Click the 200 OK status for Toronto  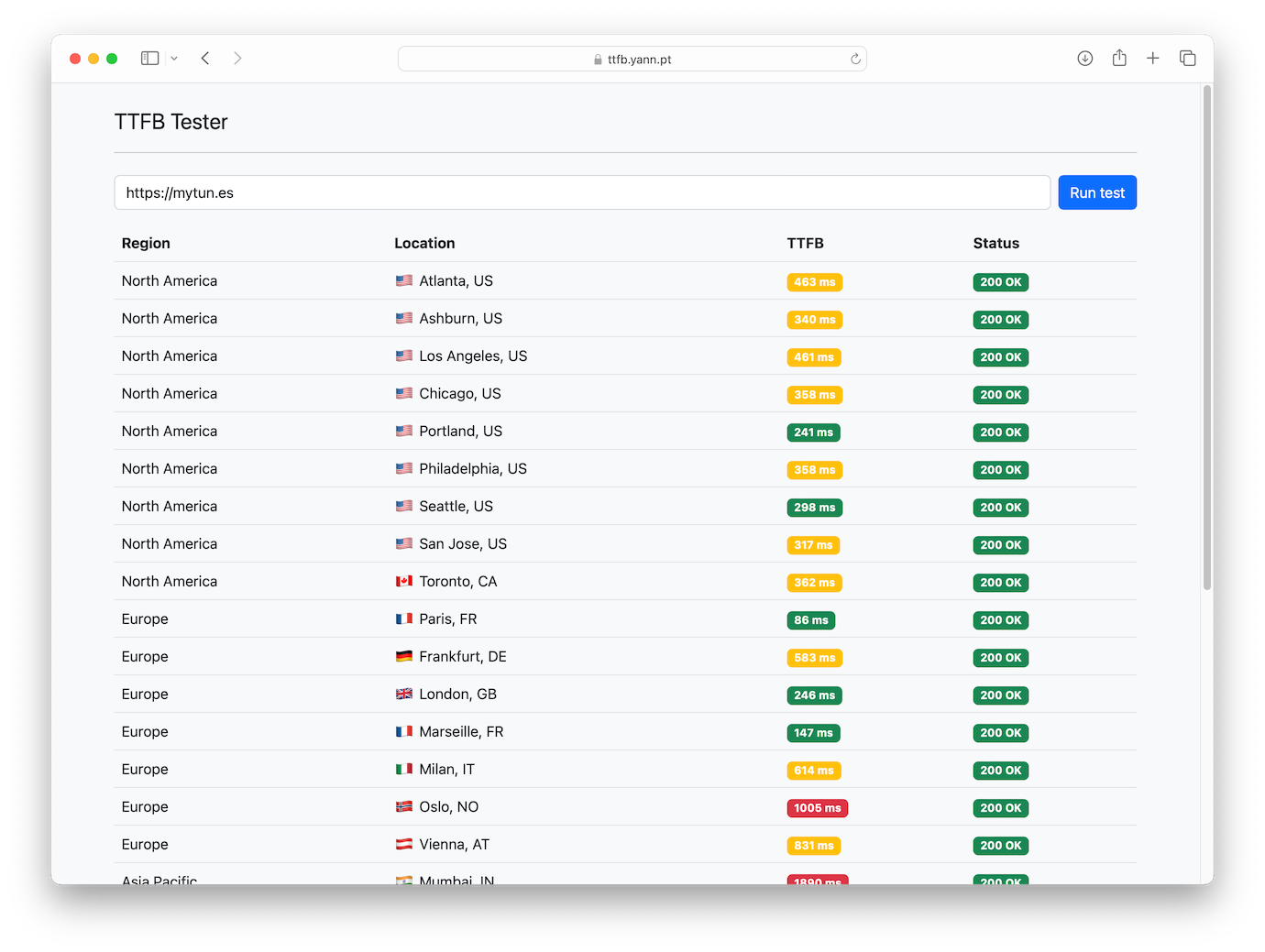pos(1000,583)
